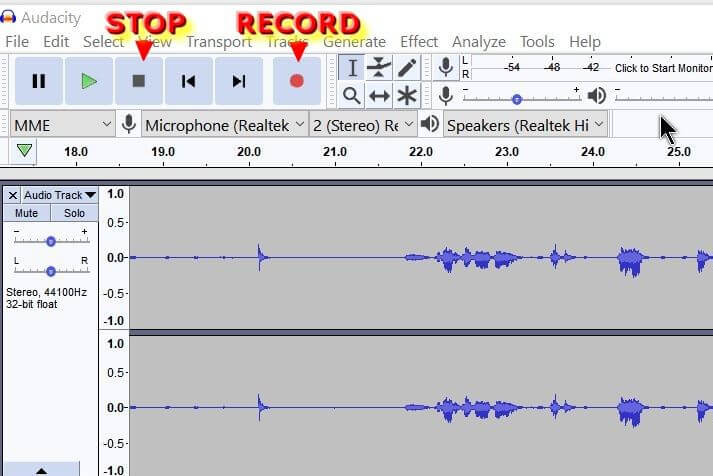
Task: Stop playback with the square Stop button
Action: click(x=139, y=81)
